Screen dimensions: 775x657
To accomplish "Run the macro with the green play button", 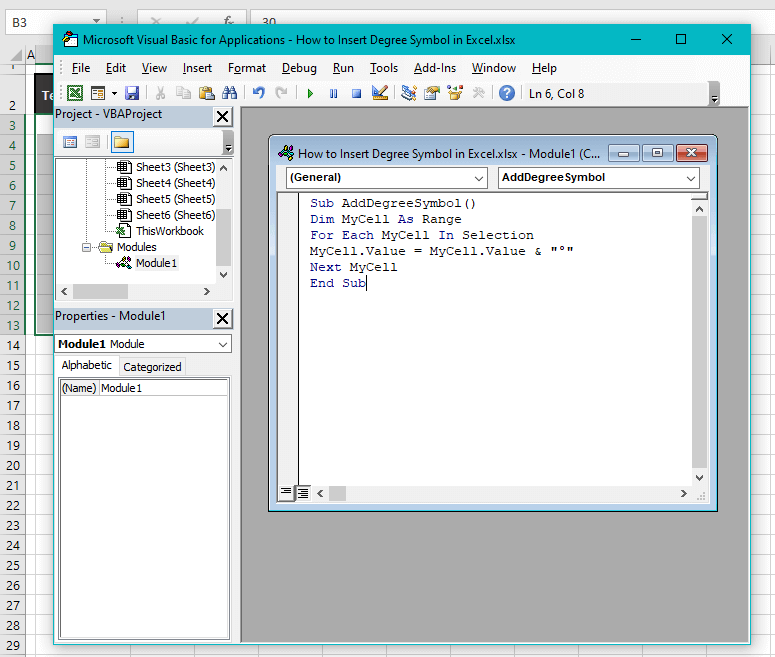I will pyautogui.click(x=310, y=93).
